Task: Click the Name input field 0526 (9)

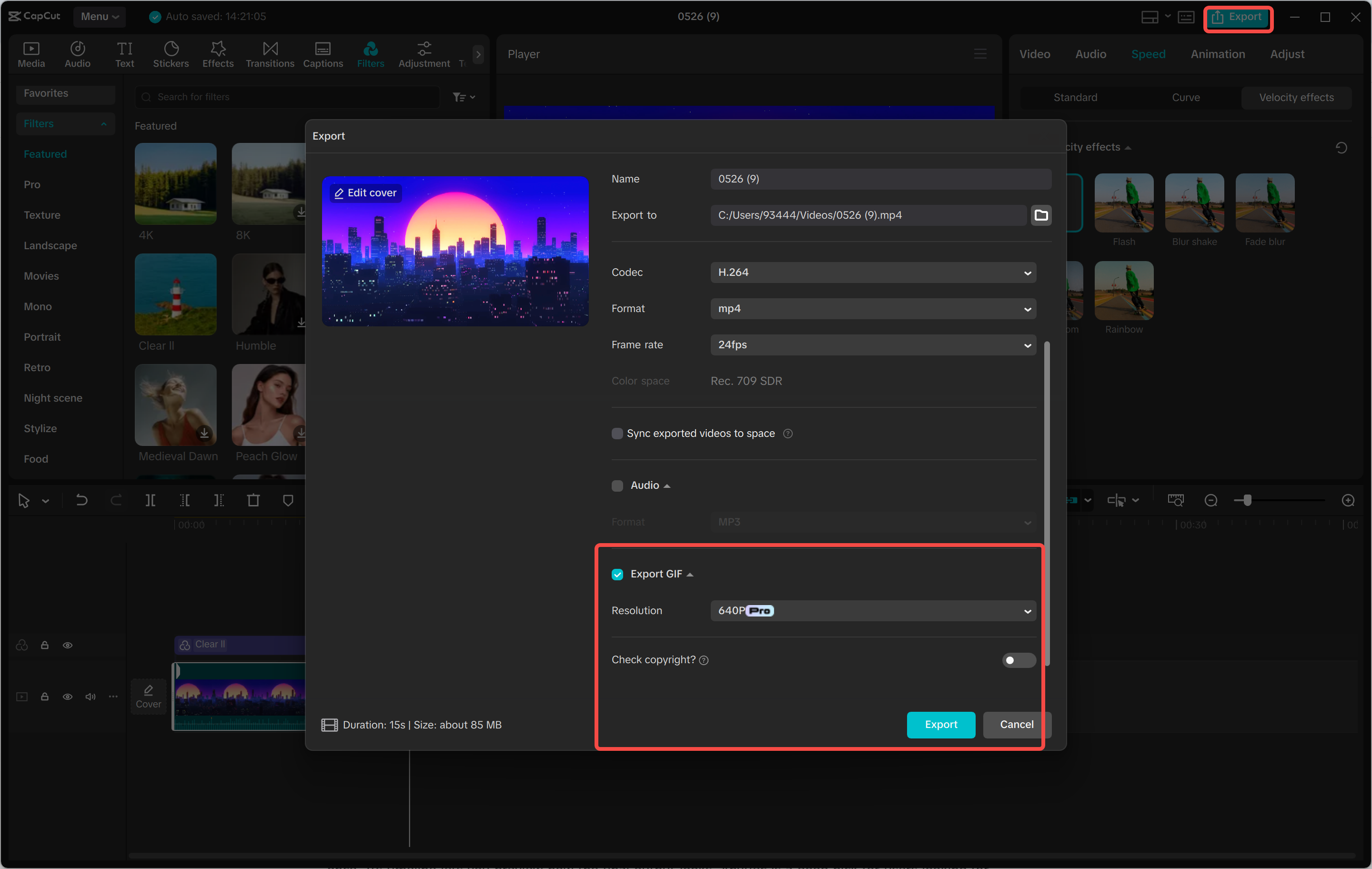Action: pos(880,179)
